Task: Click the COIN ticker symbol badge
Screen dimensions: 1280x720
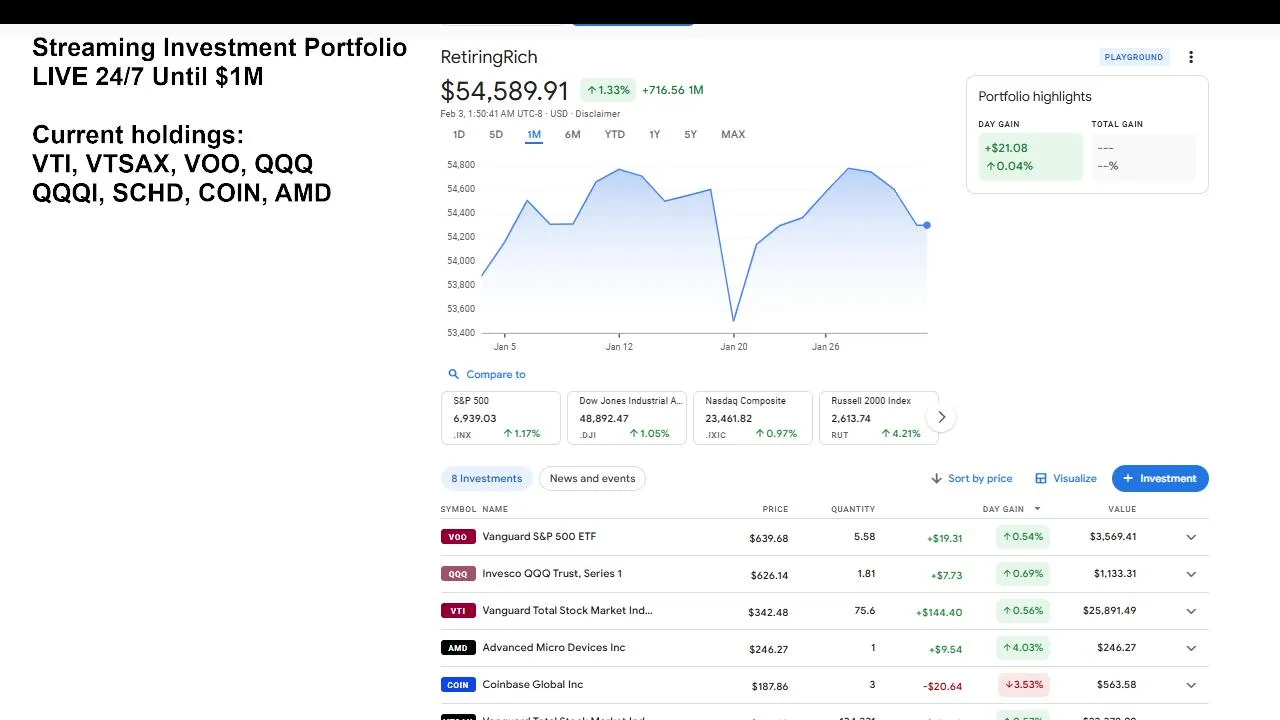Action: (457, 685)
